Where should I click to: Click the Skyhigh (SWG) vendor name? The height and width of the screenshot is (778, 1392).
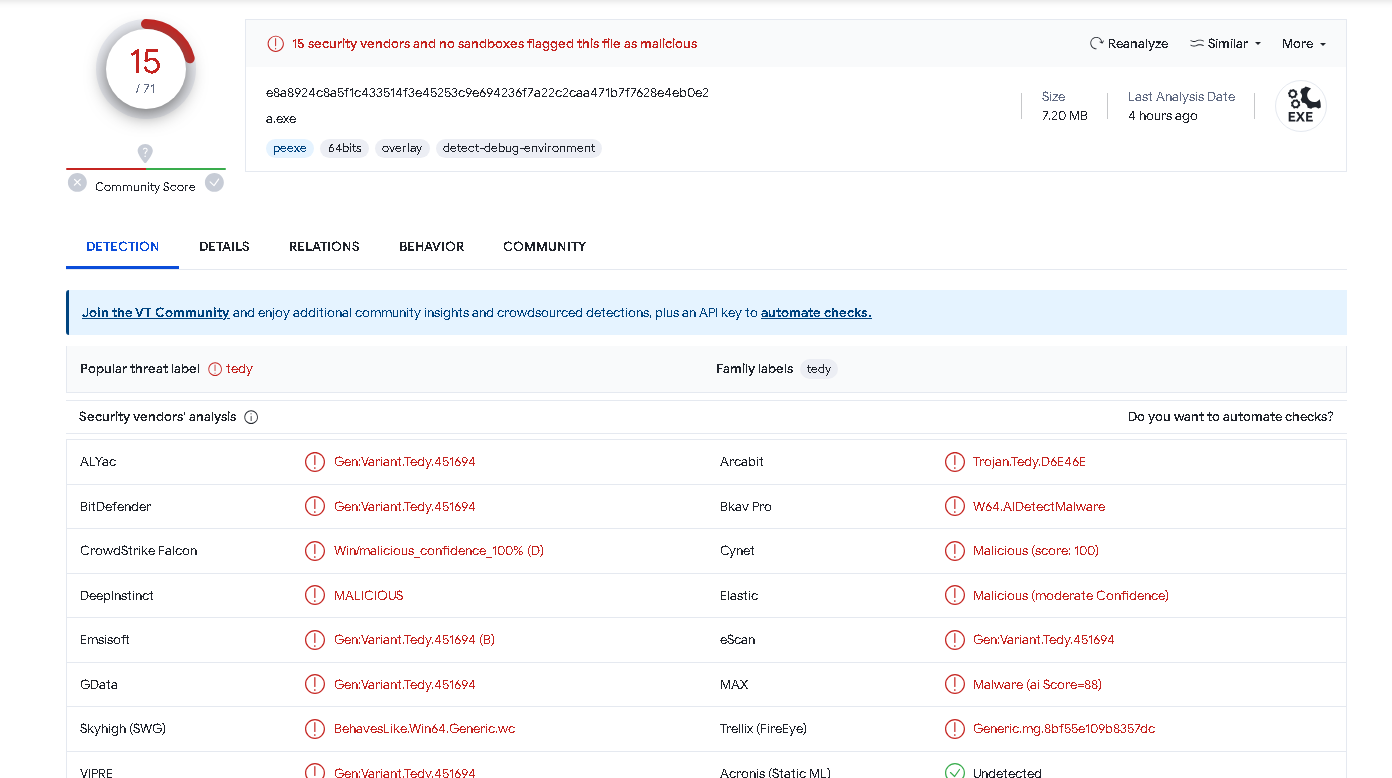pos(123,729)
